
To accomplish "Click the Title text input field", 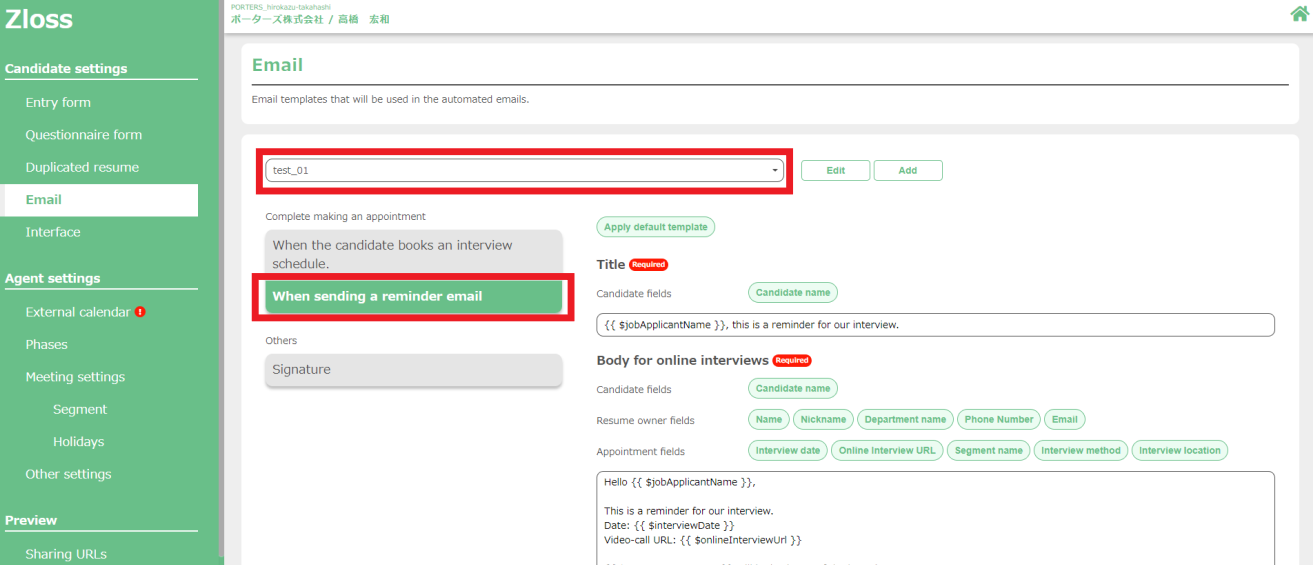I will pyautogui.click(x=935, y=325).
